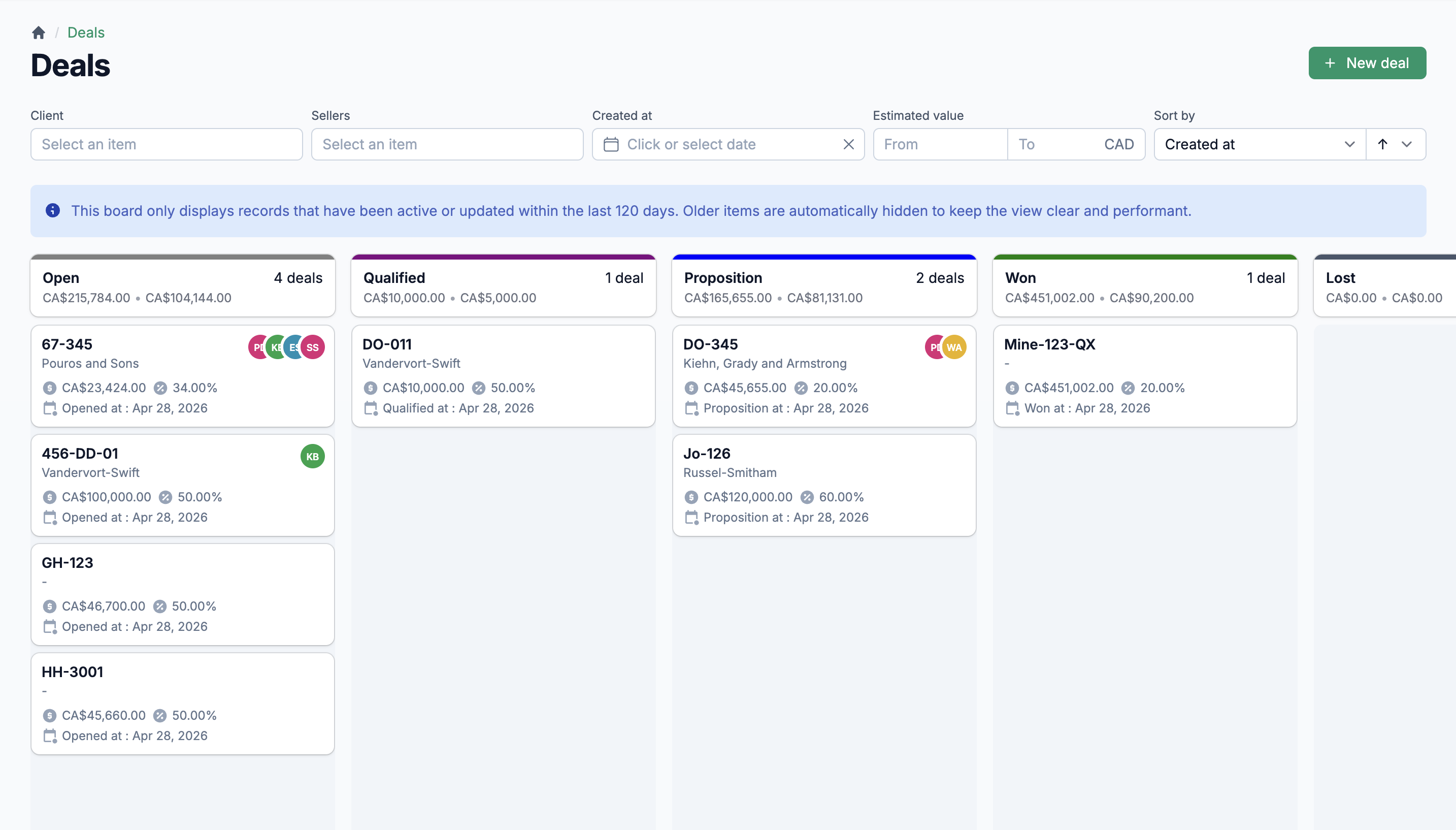
Task: Open deal HH-3001
Action: pos(183,704)
